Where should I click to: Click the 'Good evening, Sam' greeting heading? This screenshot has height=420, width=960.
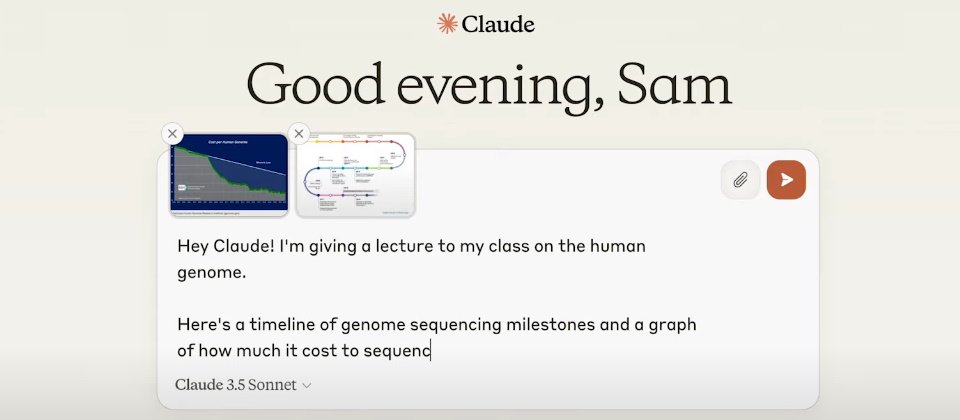tap(489, 84)
